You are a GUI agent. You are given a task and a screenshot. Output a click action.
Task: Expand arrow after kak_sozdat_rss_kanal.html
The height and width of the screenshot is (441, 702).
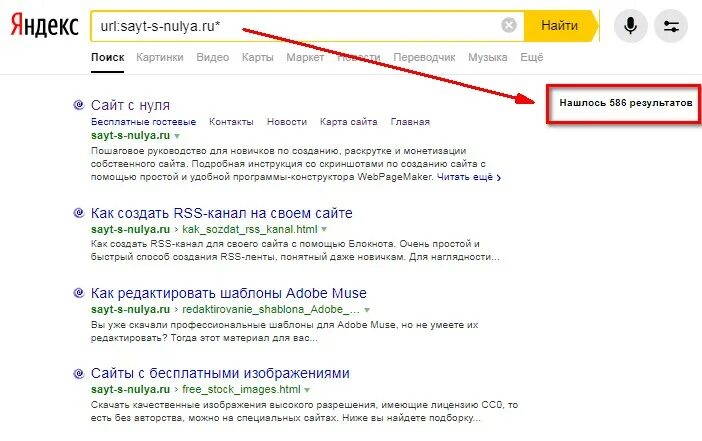tap(324, 230)
